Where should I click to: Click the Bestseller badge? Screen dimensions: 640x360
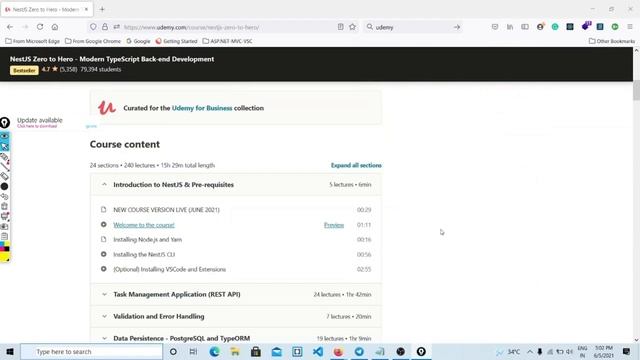click(x=24, y=70)
